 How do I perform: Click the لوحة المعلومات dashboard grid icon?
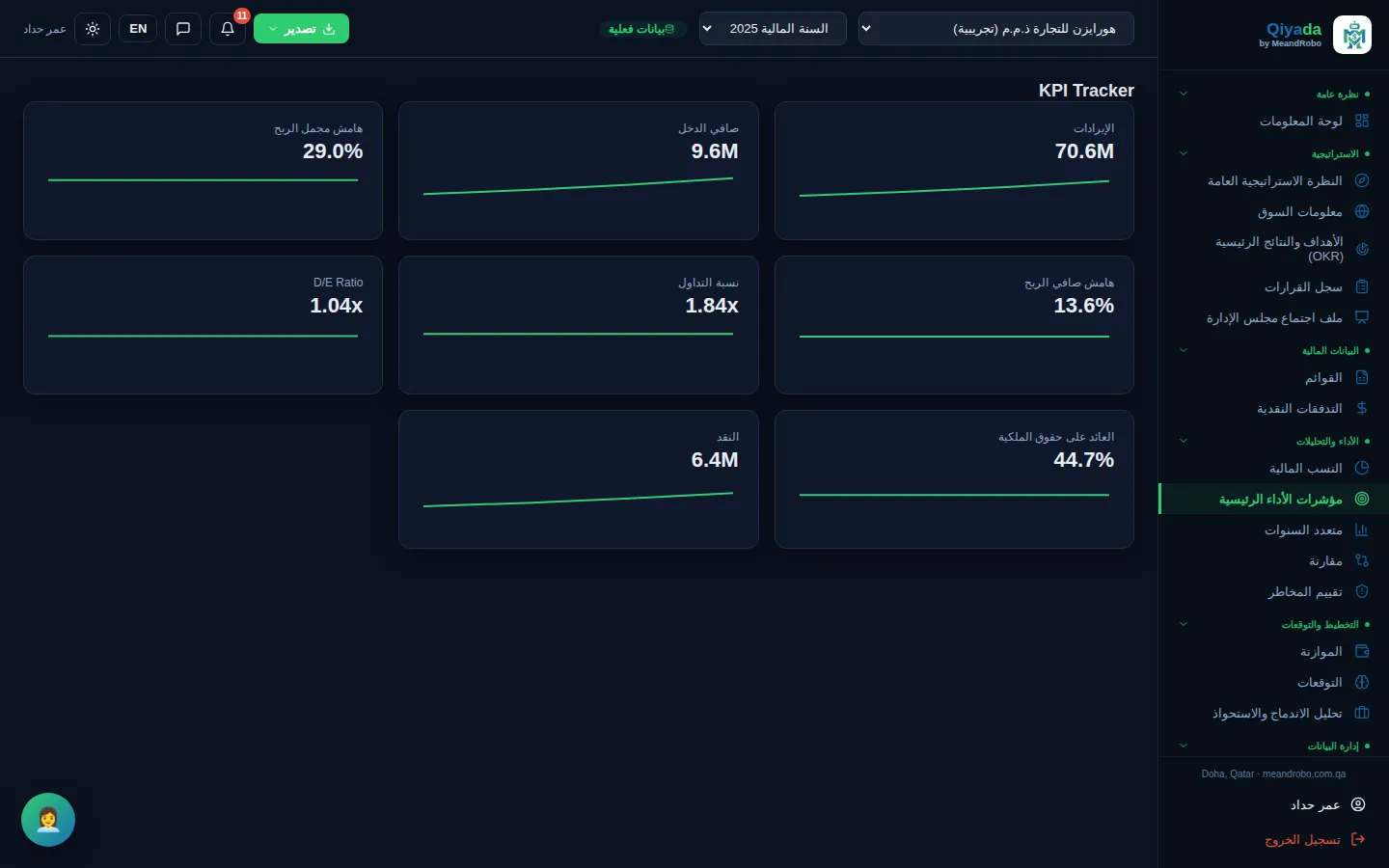1362,121
